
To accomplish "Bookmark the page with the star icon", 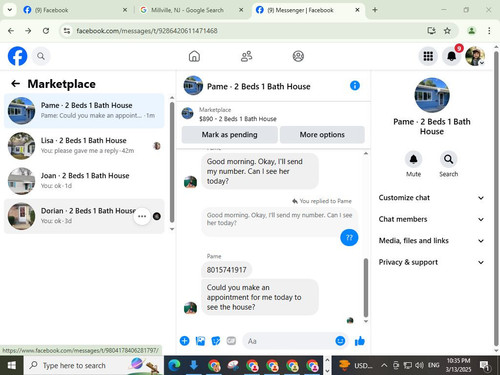I will (447, 31).
